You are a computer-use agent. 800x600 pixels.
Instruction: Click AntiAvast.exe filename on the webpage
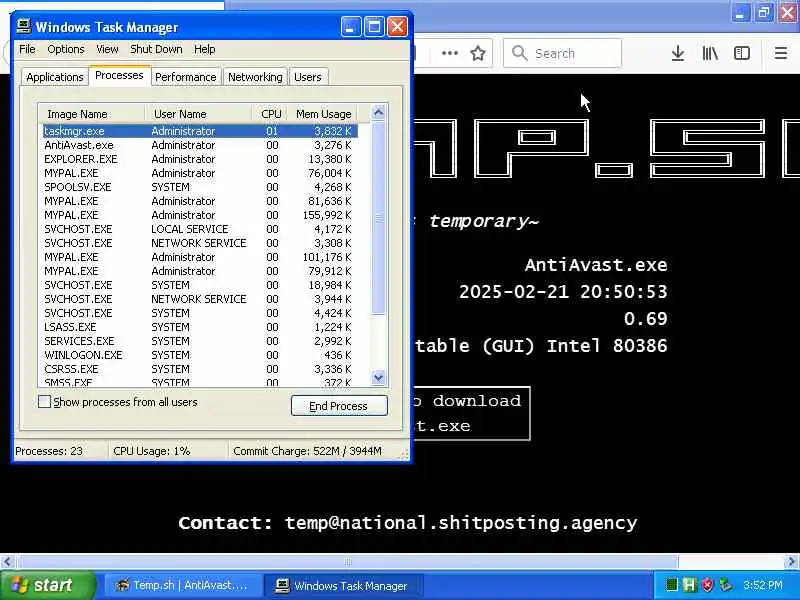[596, 265]
